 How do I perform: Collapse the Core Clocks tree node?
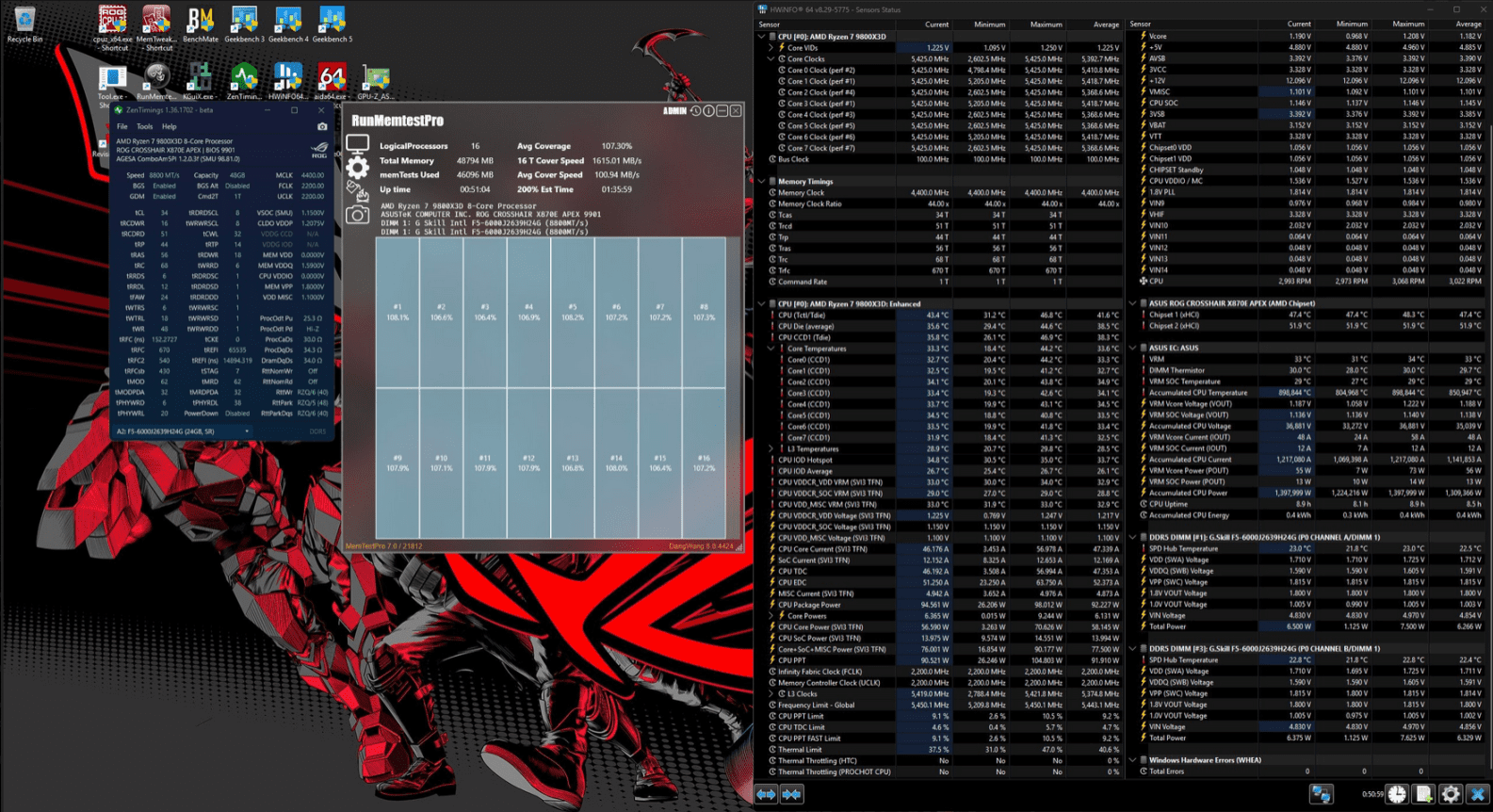tap(771, 58)
